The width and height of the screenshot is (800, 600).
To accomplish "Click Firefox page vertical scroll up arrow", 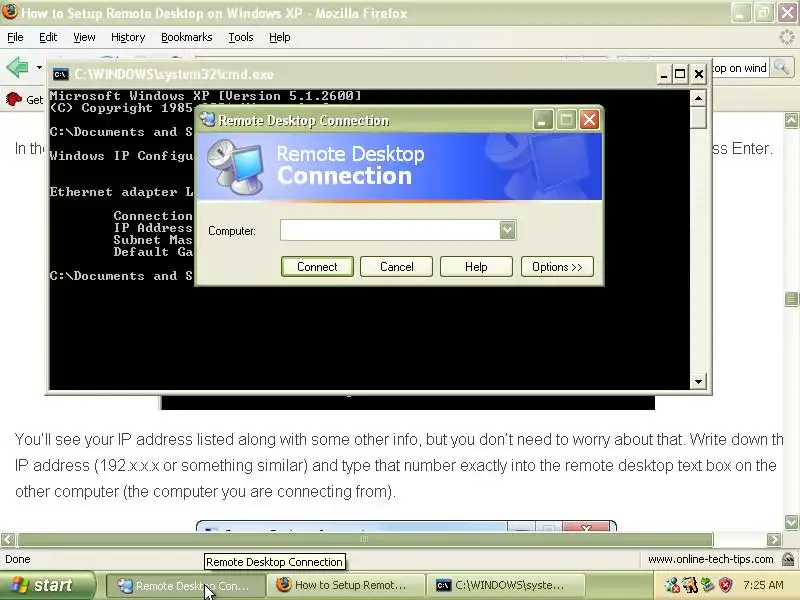I will click(791, 120).
